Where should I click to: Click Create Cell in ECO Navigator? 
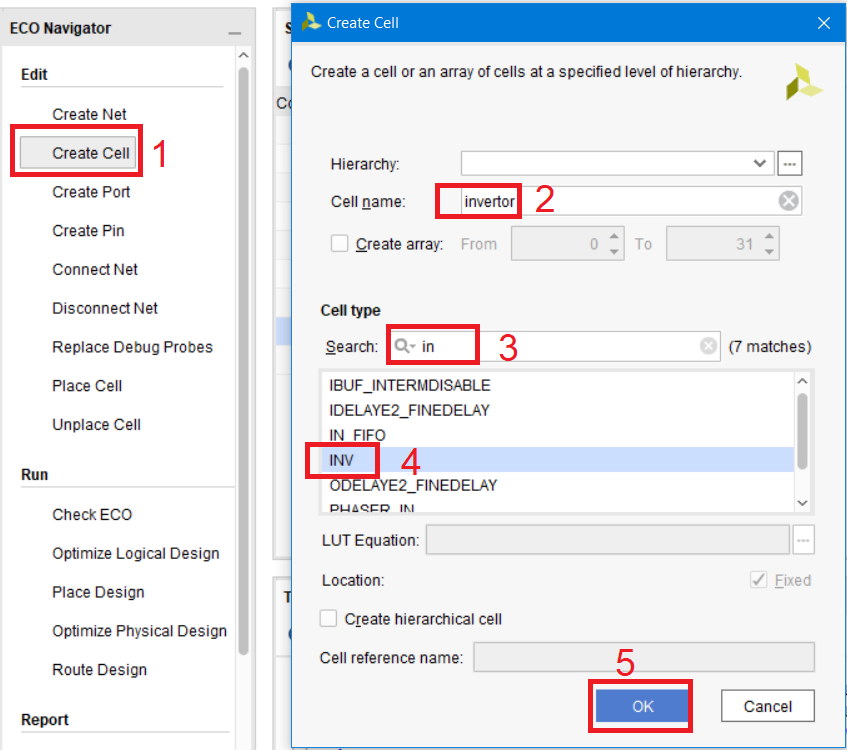click(78, 153)
